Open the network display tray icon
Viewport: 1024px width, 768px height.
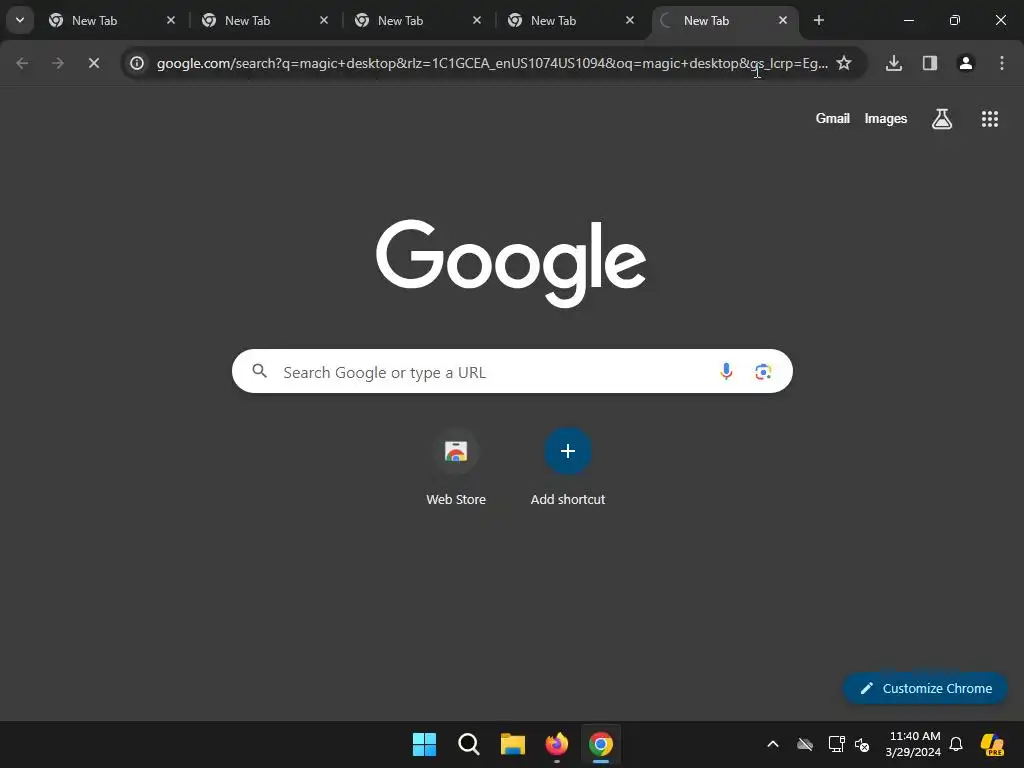836,744
